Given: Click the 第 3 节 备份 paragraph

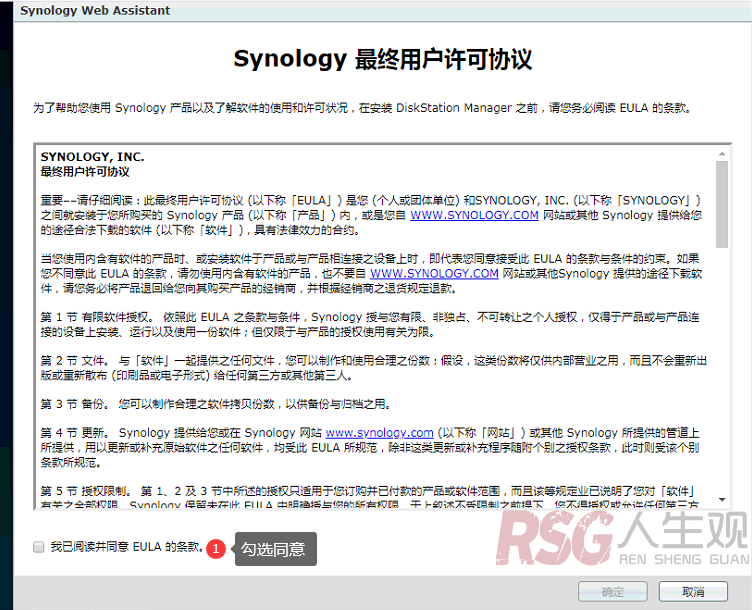Looking at the screenshot, I should pos(215,404).
